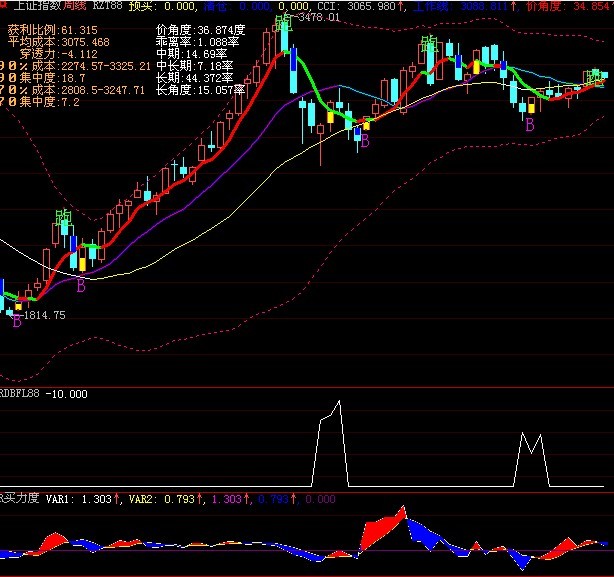Click the largest red area in 买力度 panel
This screenshot has width=614, height=577.
click(x=384, y=528)
